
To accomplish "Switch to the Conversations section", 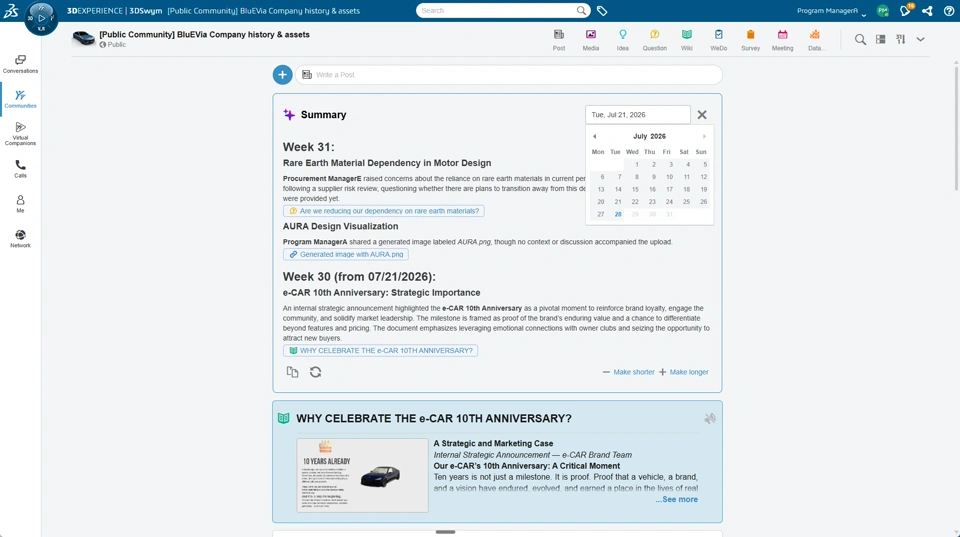I will [x=20, y=64].
